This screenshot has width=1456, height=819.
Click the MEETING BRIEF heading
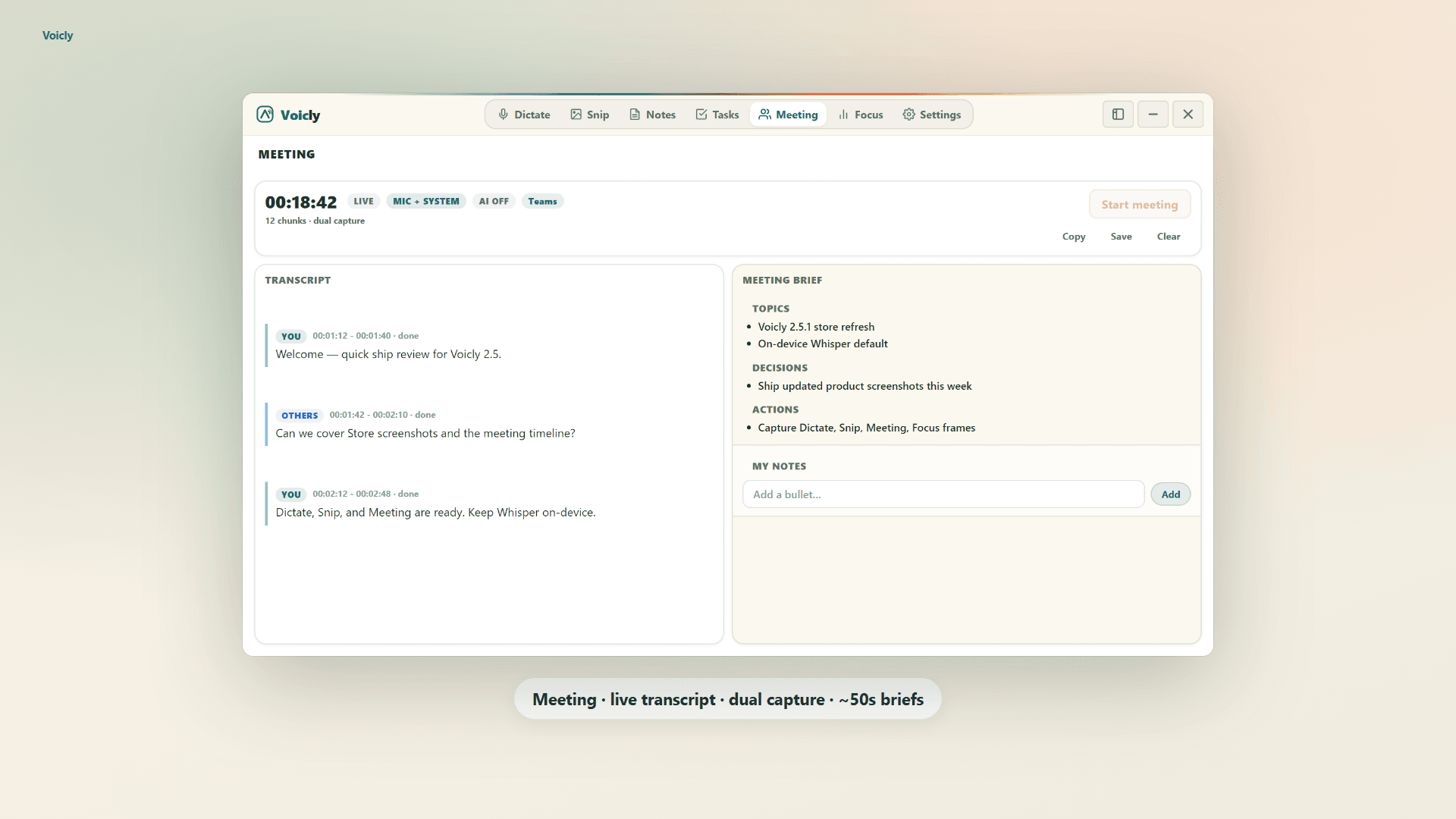[783, 280]
